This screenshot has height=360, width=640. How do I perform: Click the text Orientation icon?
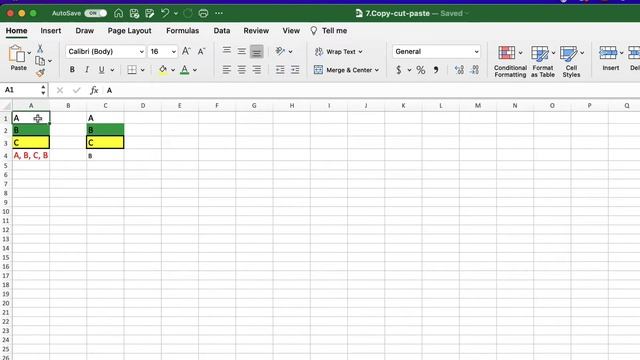[280, 51]
